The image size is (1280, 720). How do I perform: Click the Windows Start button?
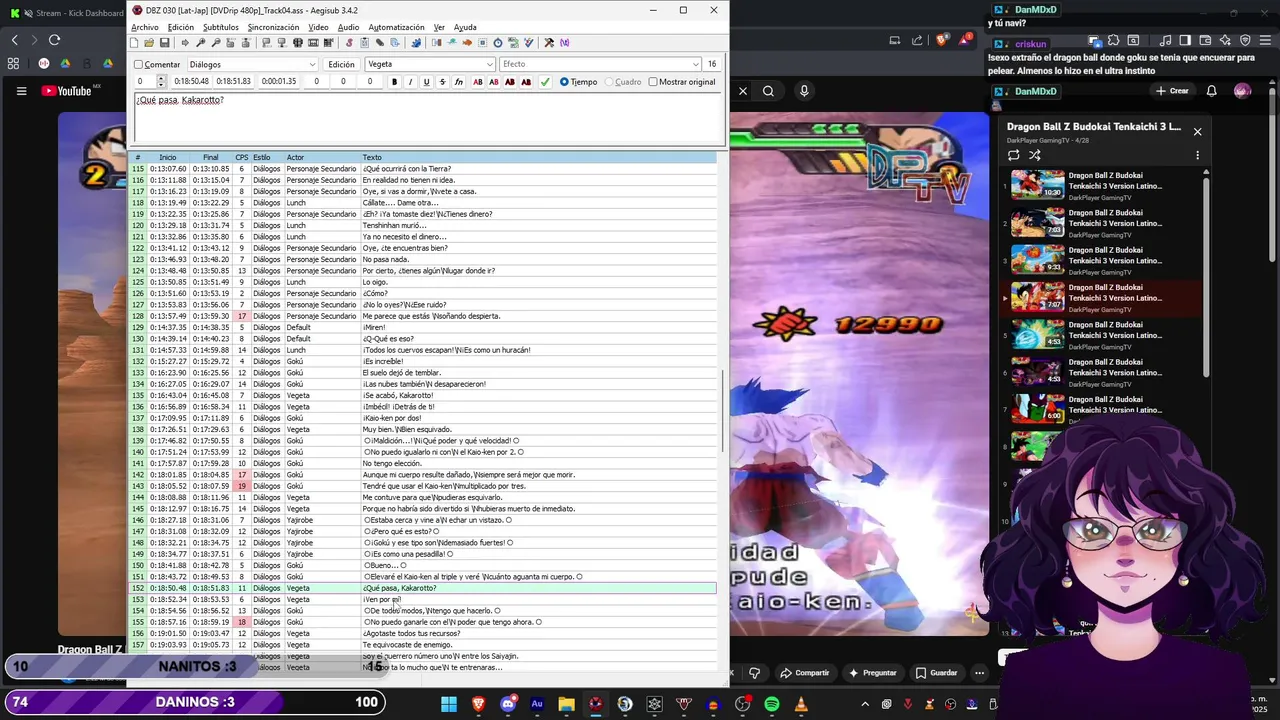[449, 704]
